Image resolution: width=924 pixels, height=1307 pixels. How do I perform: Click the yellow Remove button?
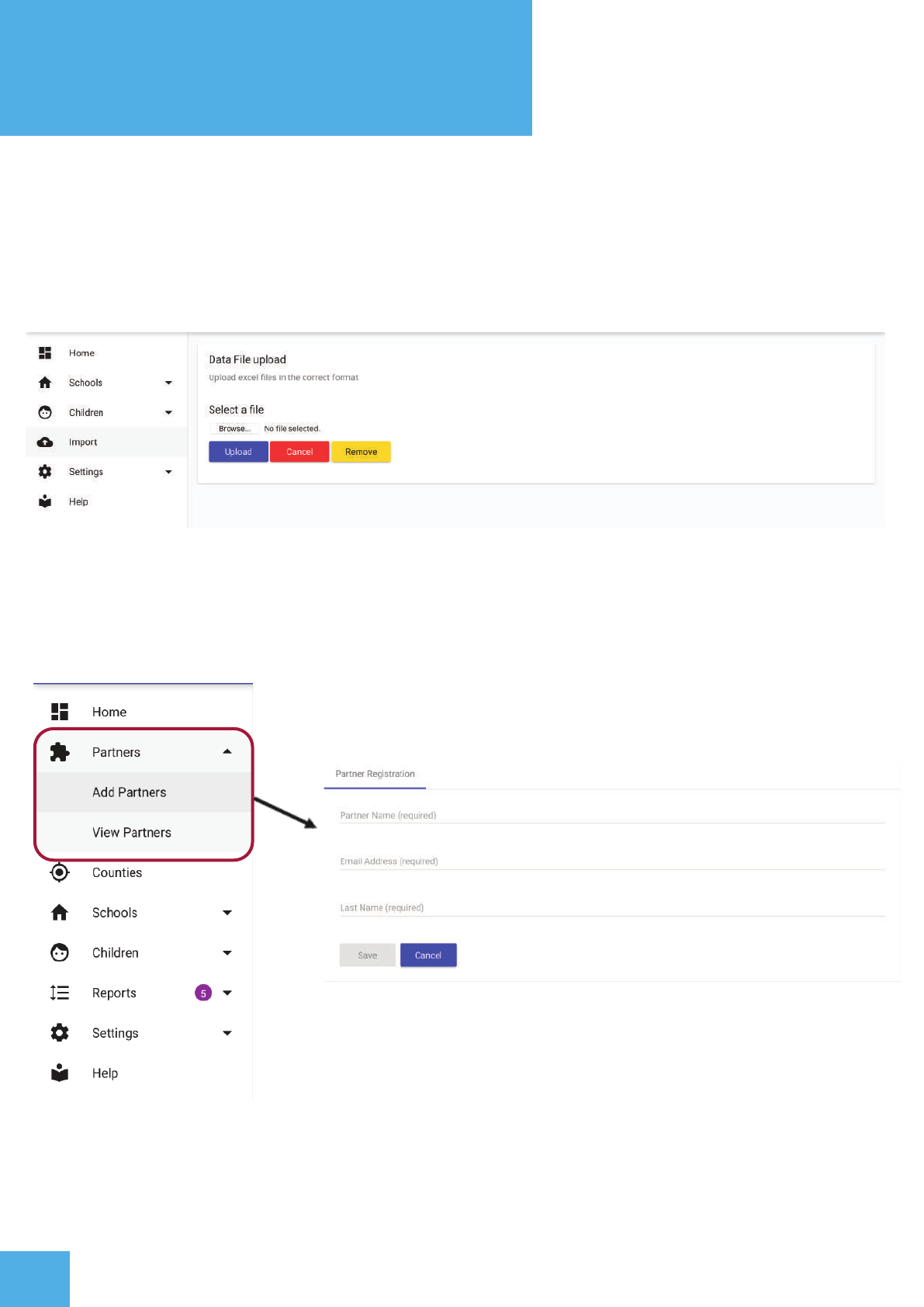[x=361, y=452]
